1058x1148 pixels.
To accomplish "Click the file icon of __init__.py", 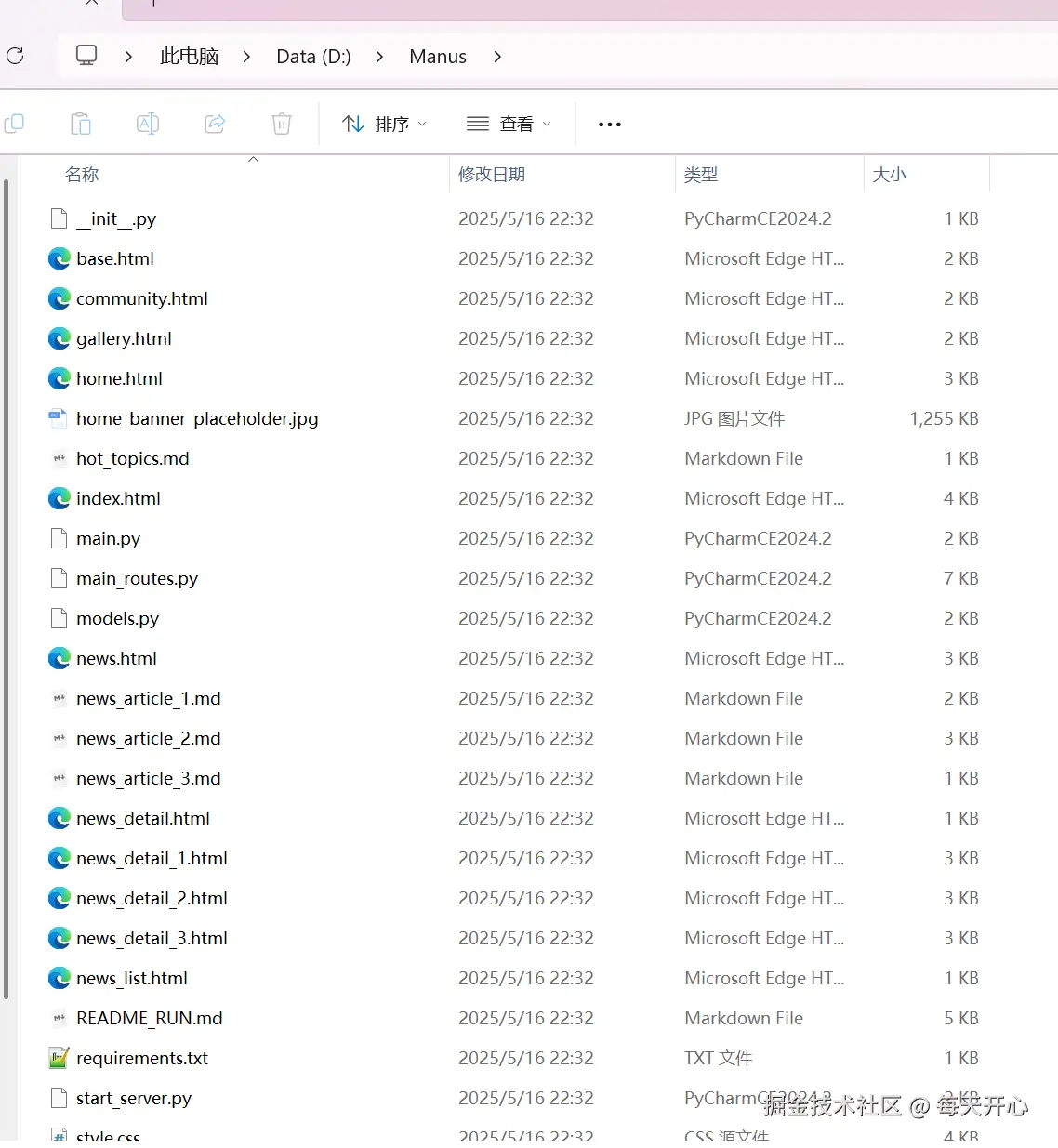I will 59,218.
